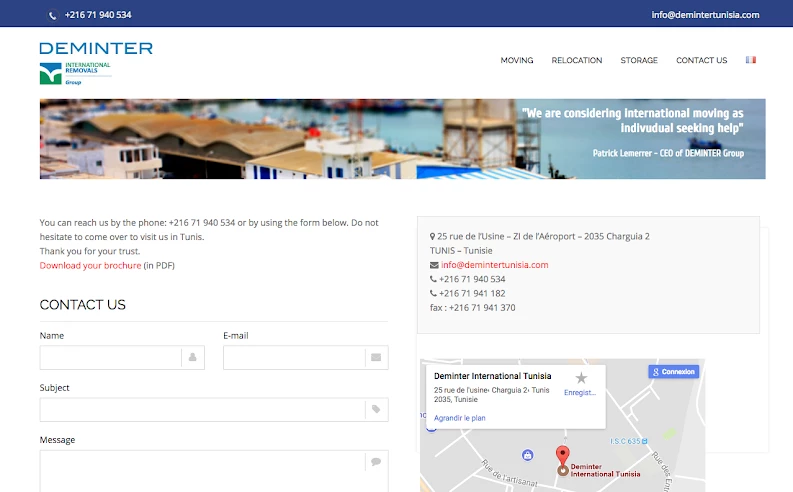Focus the Subject input field
Viewport: 793px width, 492px height.
(x=200, y=409)
